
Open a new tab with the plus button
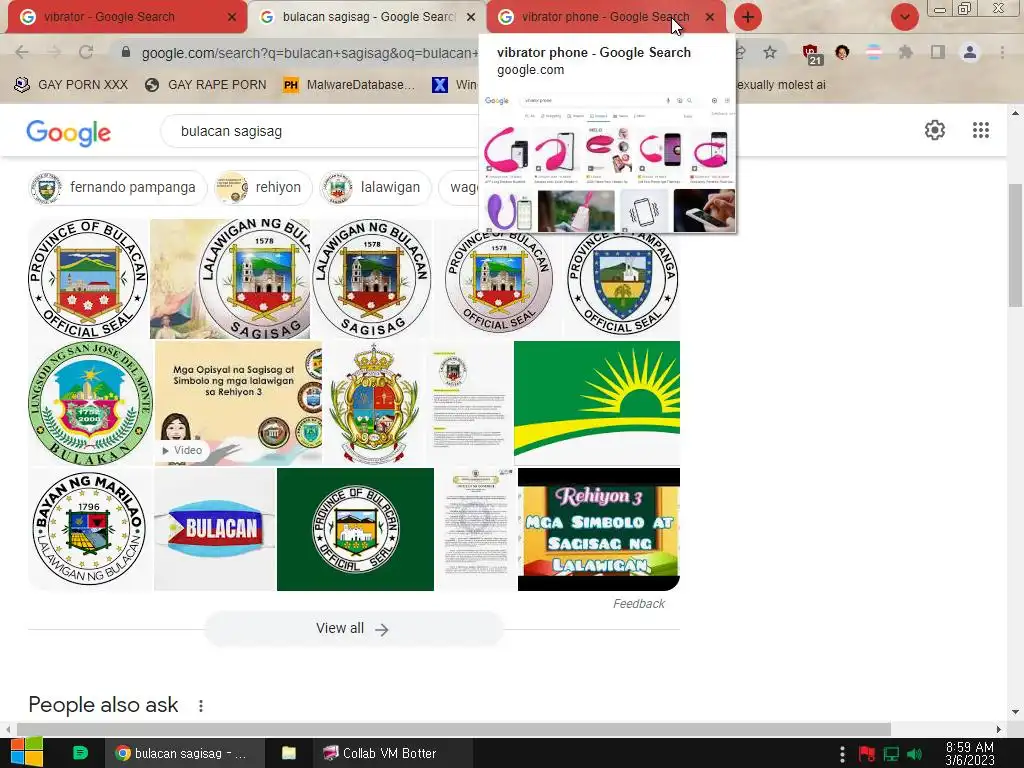coord(748,17)
